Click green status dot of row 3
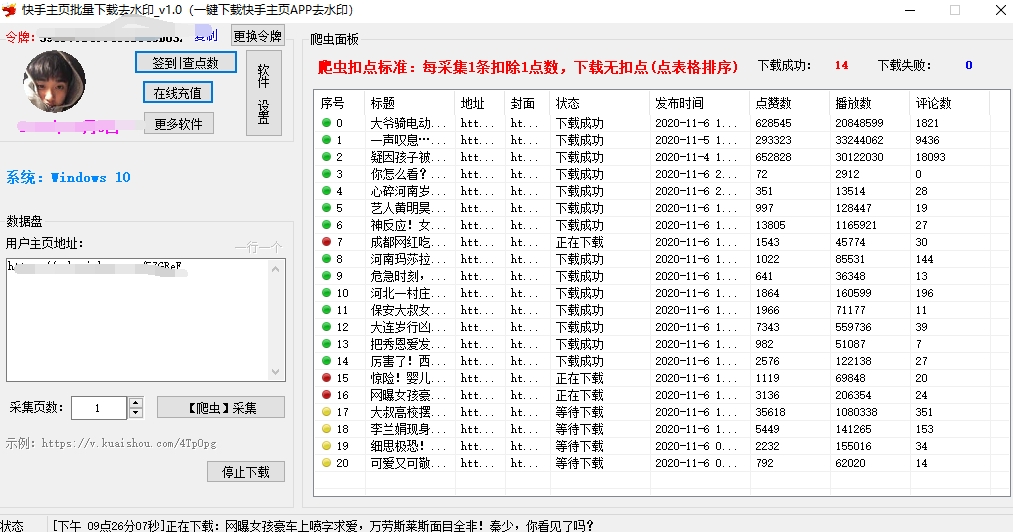The height and width of the screenshot is (532, 1013). (326, 173)
